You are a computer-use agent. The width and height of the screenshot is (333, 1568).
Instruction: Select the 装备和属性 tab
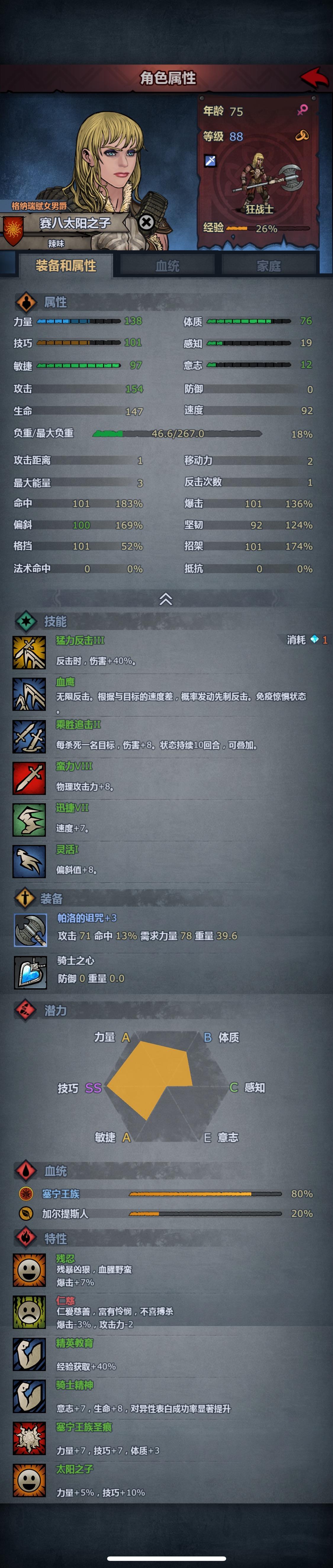(66, 265)
